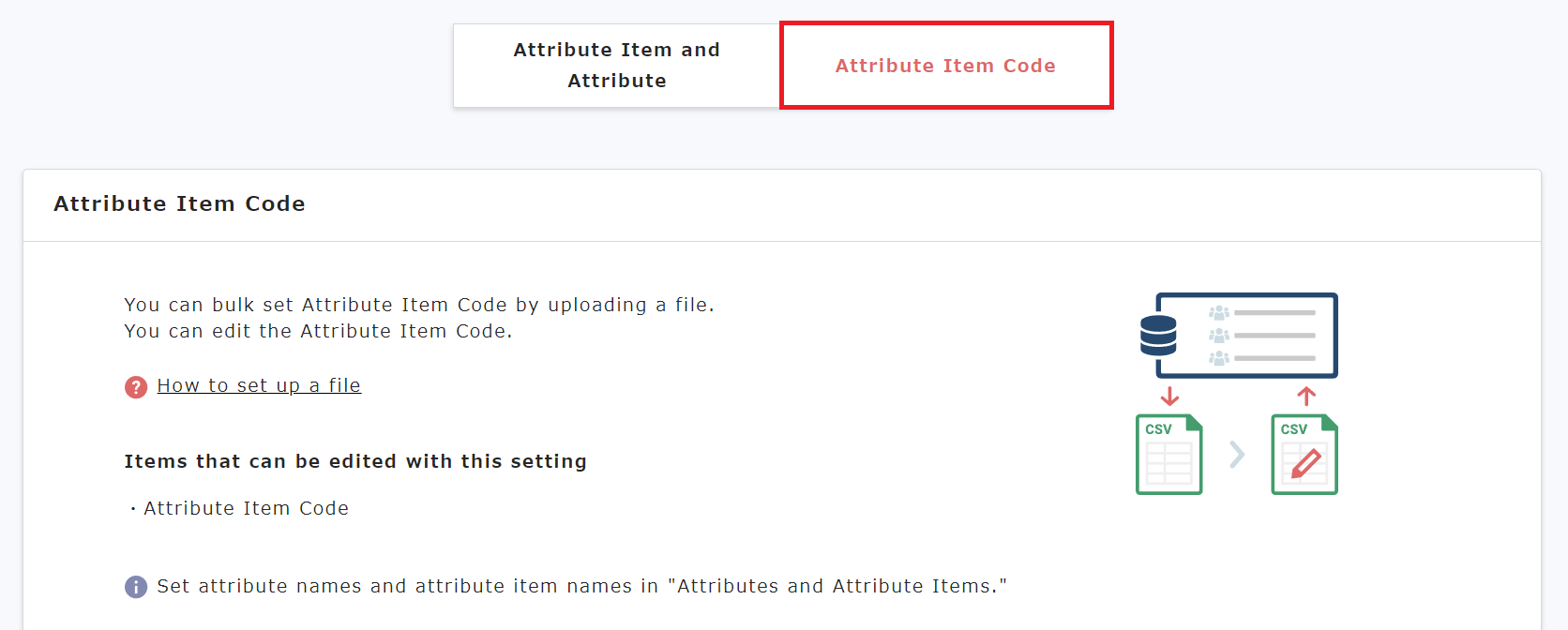The image size is (1568, 630).
Task: Switch to Attribute Item and Attribute tab
Action: [x=616, y=66]
